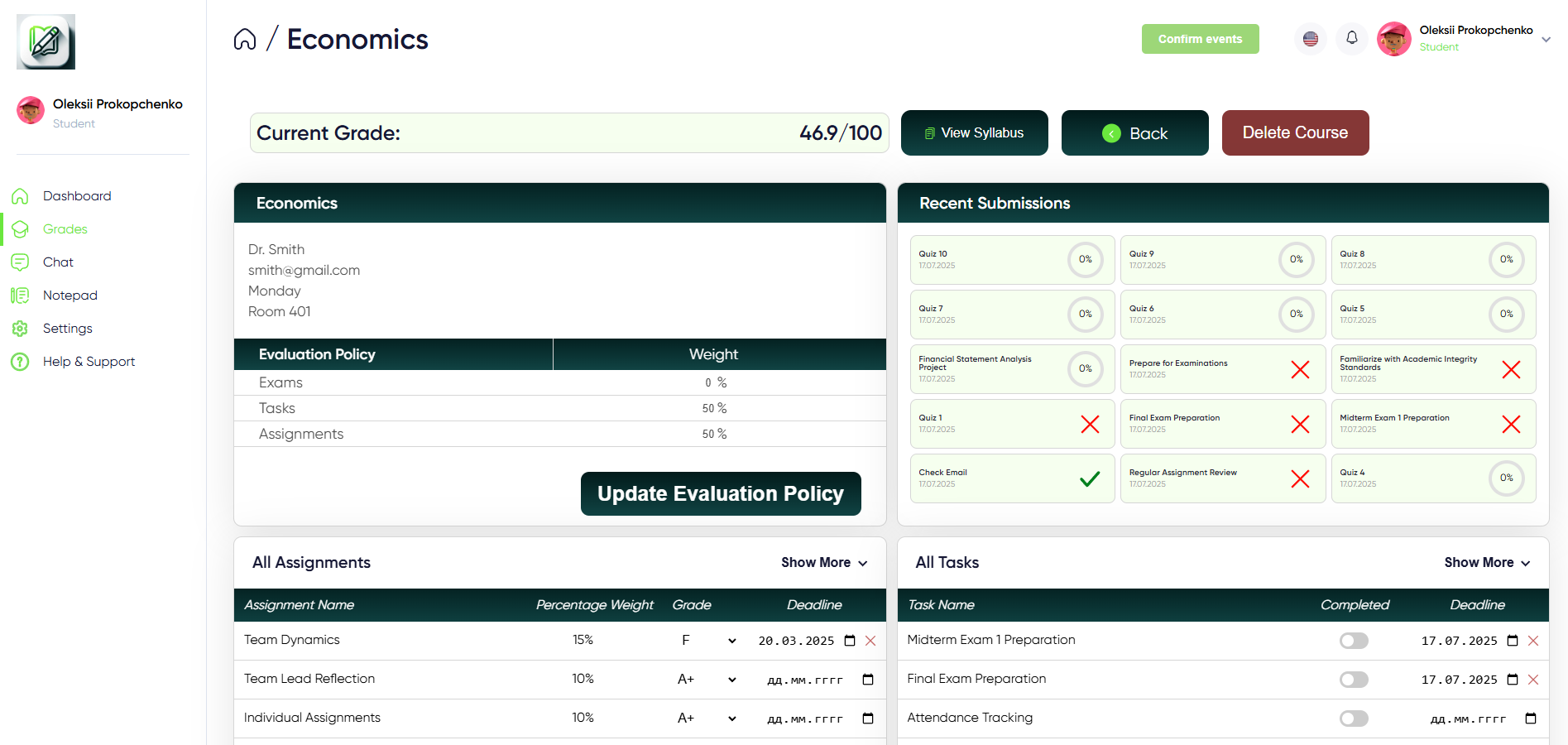
Task: Click the home icon in breadcrumb
Action: [x=245, y=39]
